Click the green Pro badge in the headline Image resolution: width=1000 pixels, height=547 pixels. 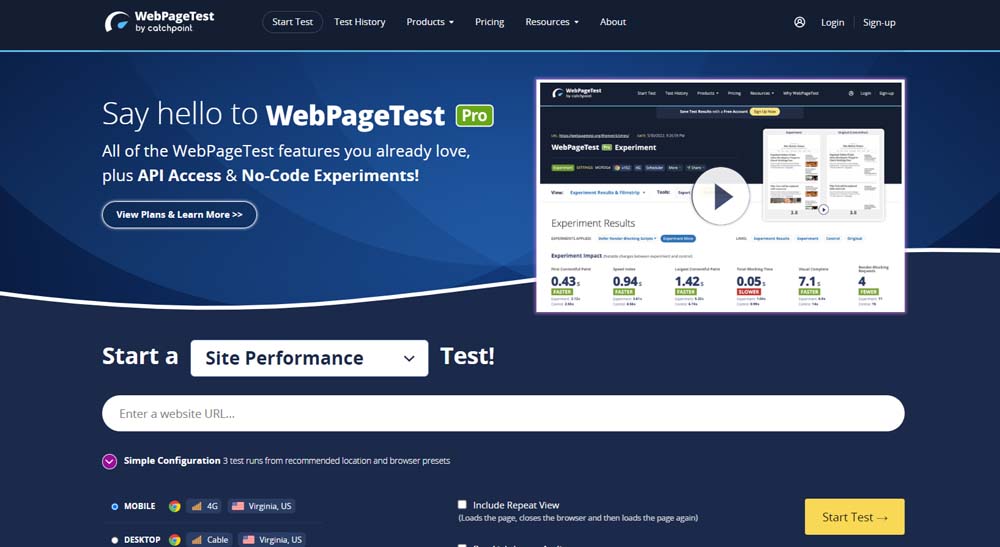click(x=474, y=115)
